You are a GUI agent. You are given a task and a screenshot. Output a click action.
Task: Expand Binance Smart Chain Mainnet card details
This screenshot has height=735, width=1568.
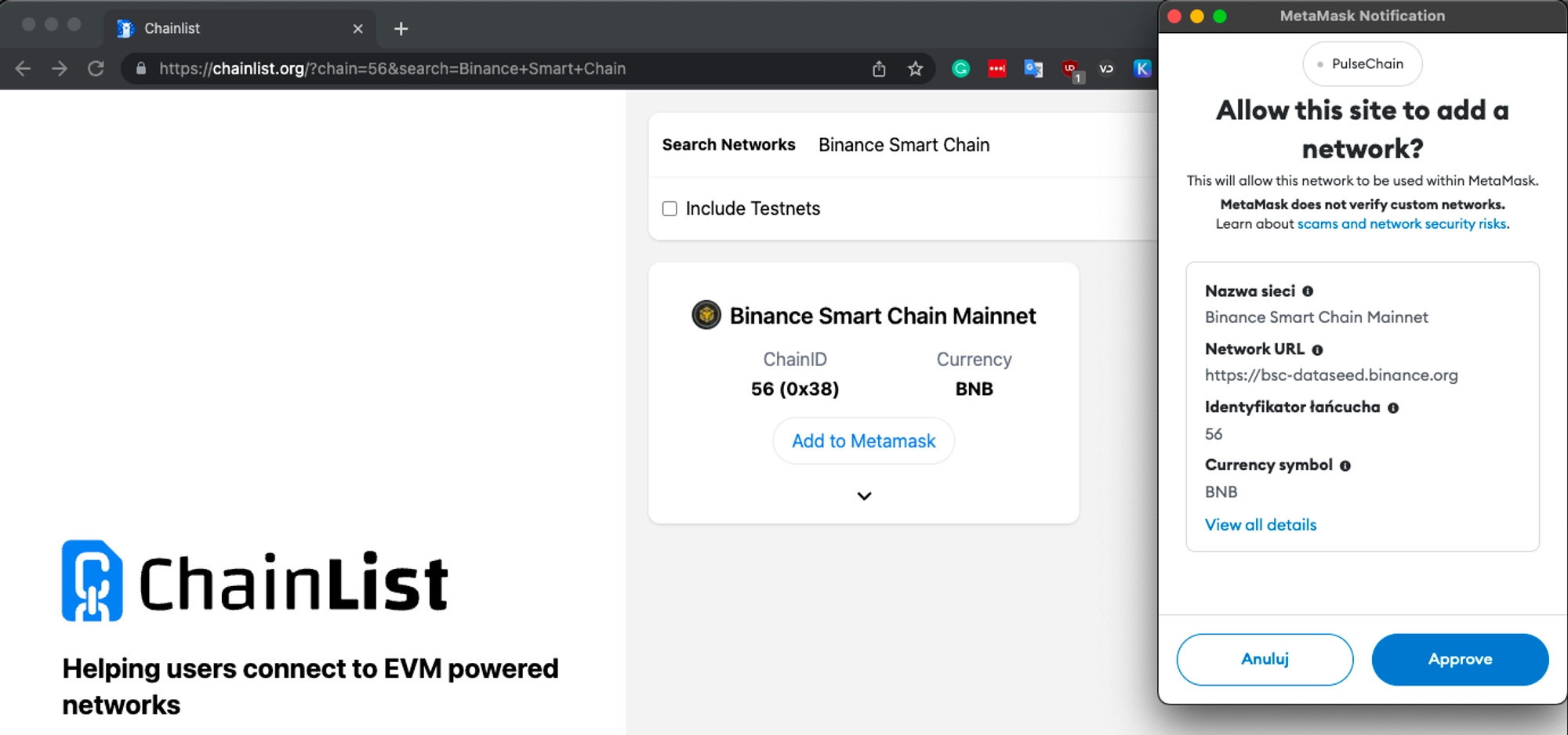coord(864,496)
